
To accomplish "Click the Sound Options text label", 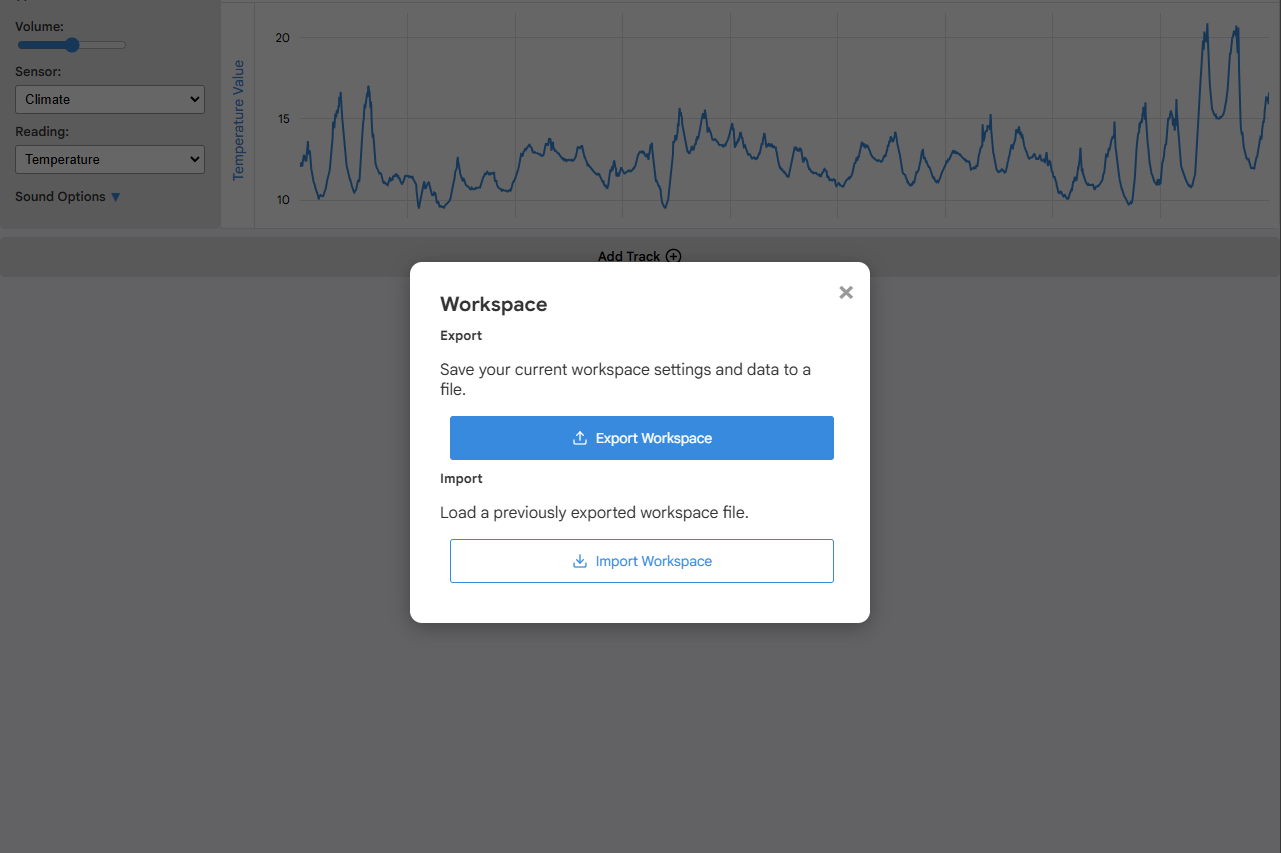I will point(60,197).
